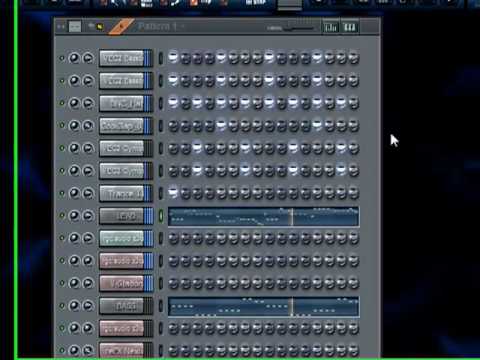This screenshot has width=480, height=360.
Task: Click the orange slanted icon beside Pattern 1
Action: tap(121, 26)
